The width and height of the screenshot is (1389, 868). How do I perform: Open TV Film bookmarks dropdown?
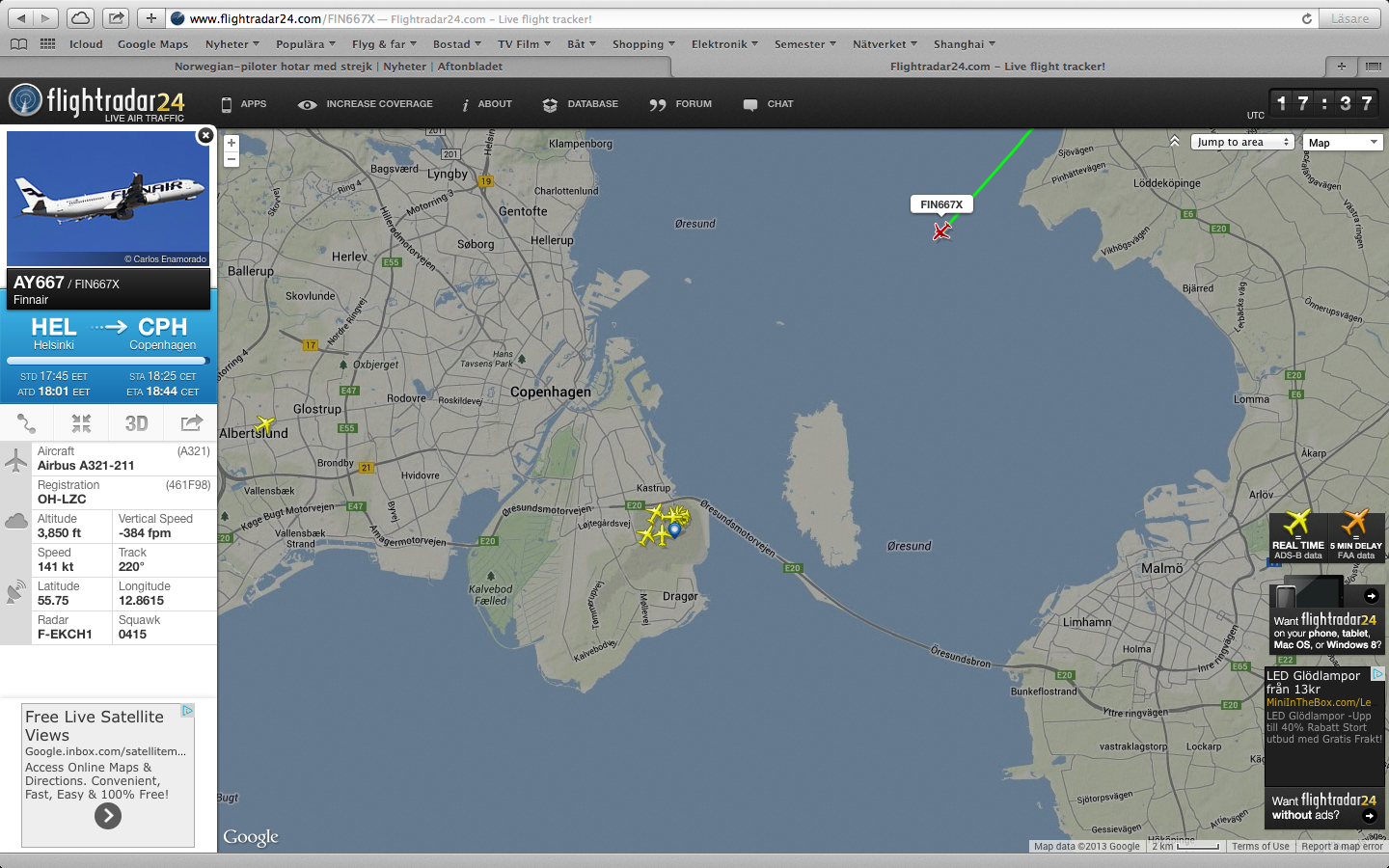[x=524, y=44]
